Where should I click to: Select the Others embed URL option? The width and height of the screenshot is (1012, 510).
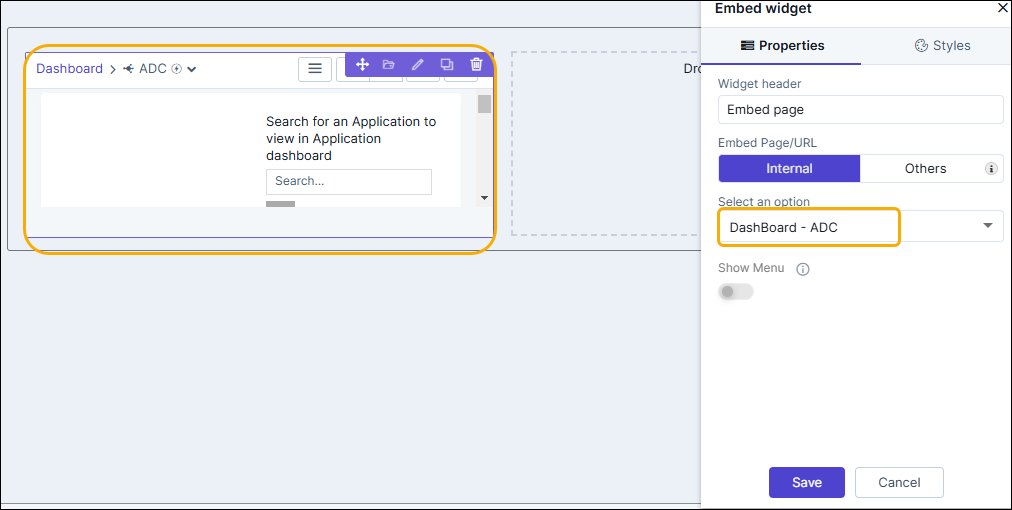coord(926,168)
